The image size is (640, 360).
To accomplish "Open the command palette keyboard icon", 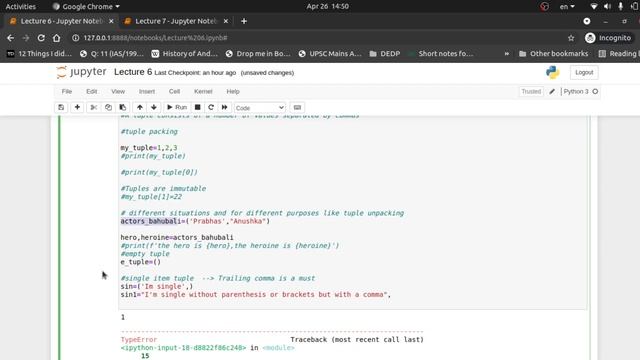I will coord(297,107).
